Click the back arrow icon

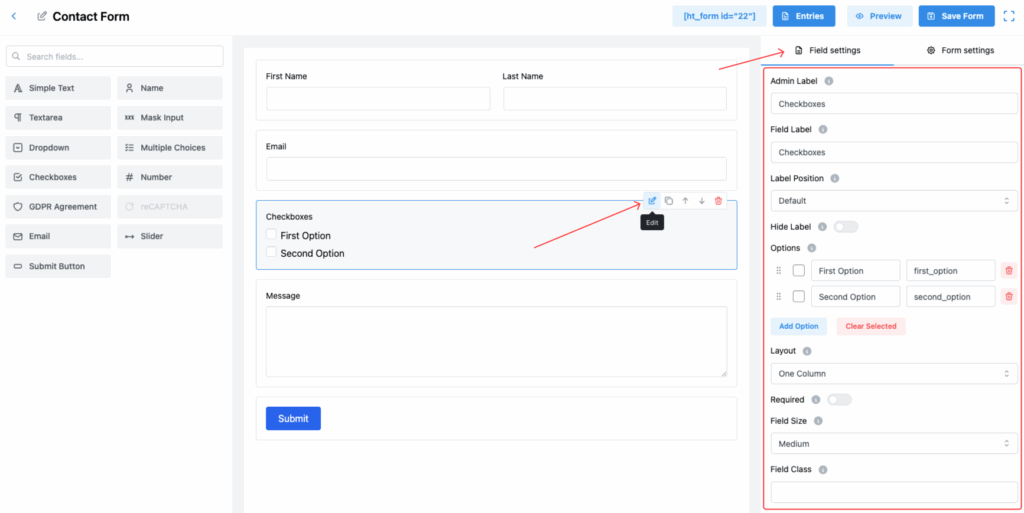(14, 16)
